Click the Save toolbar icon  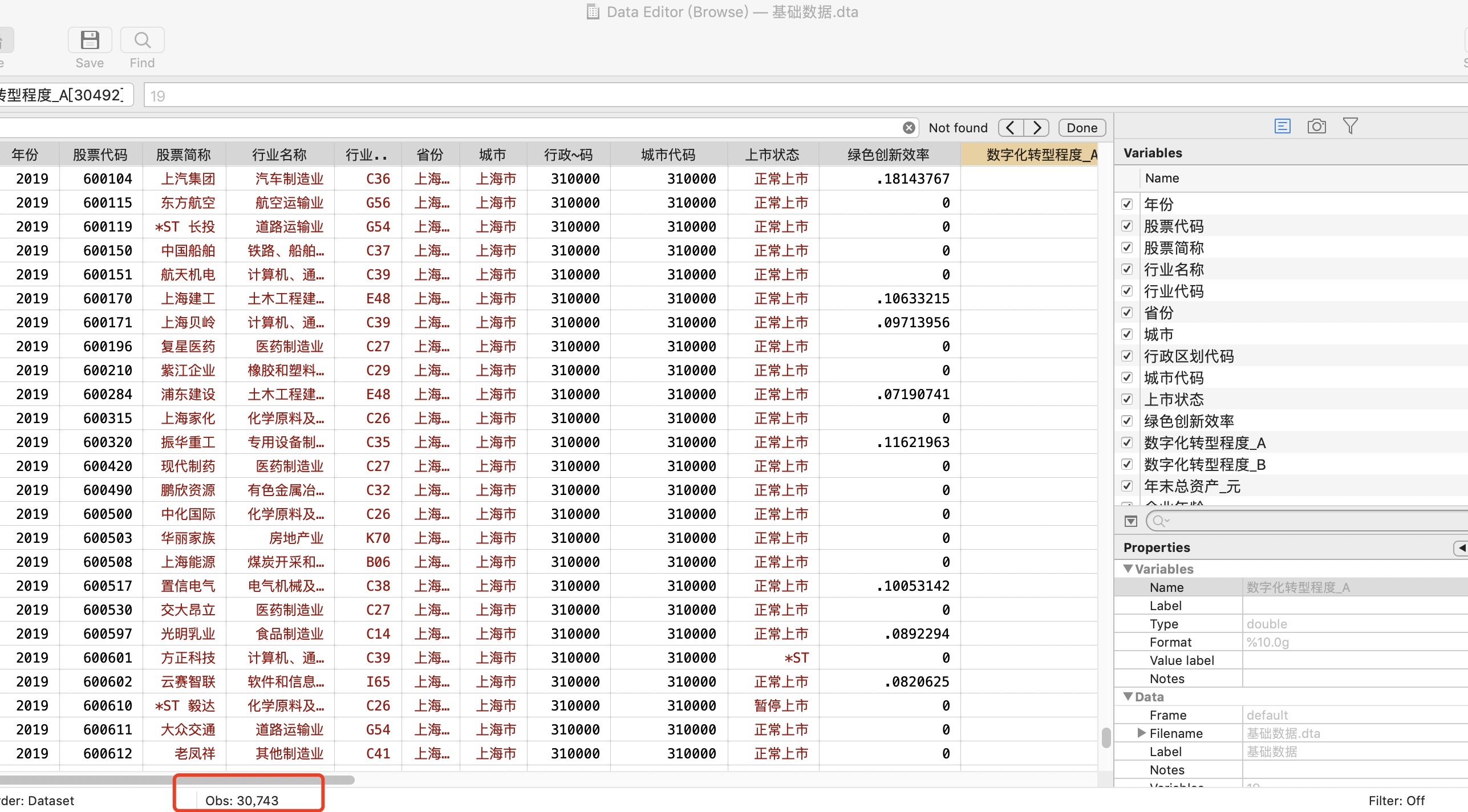(x=90, y=40)
